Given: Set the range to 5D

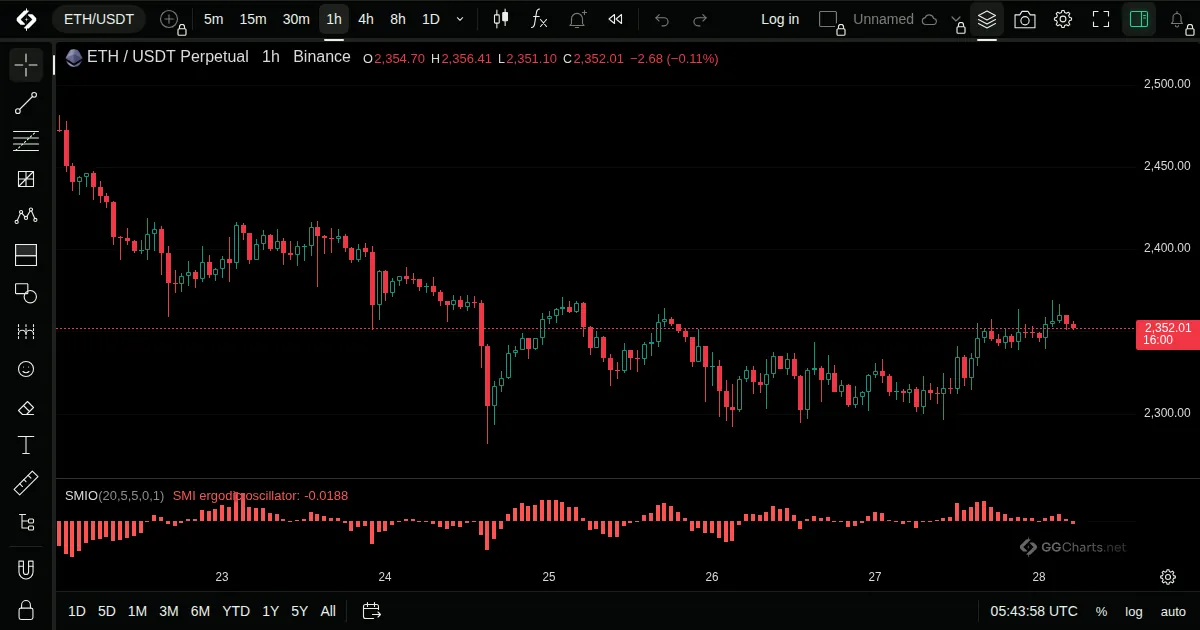Looking at the screenshot, I should click(x=107, y=611).
